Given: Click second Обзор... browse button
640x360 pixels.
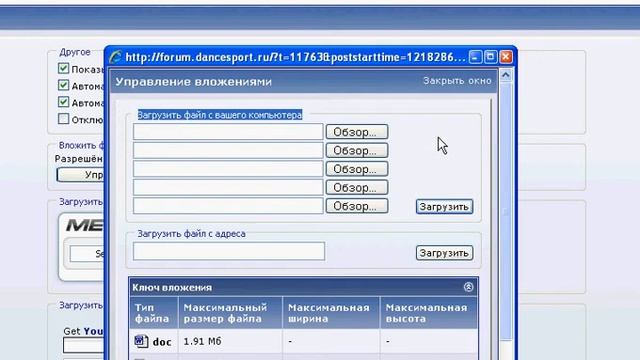Looking at the screenshot, I should click(357, 150).
